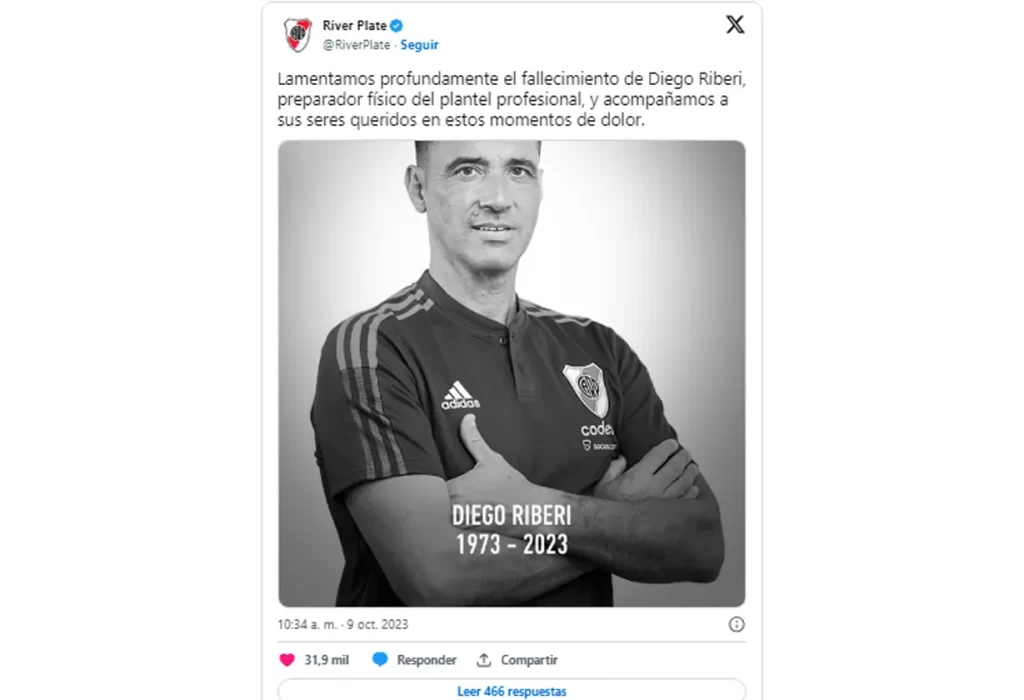Click the Compartir label
Screen dimensions: 1024x700
coord(529,660)
